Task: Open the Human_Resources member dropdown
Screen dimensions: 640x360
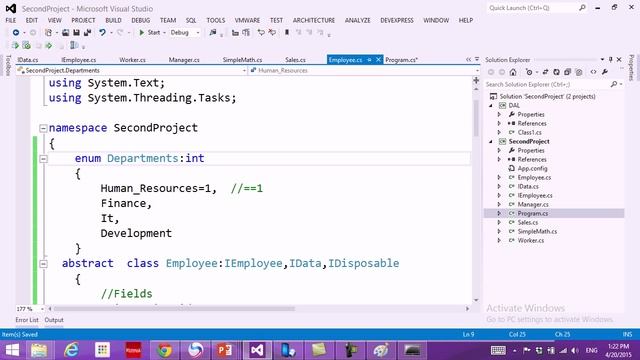Action: click(477, 71)
